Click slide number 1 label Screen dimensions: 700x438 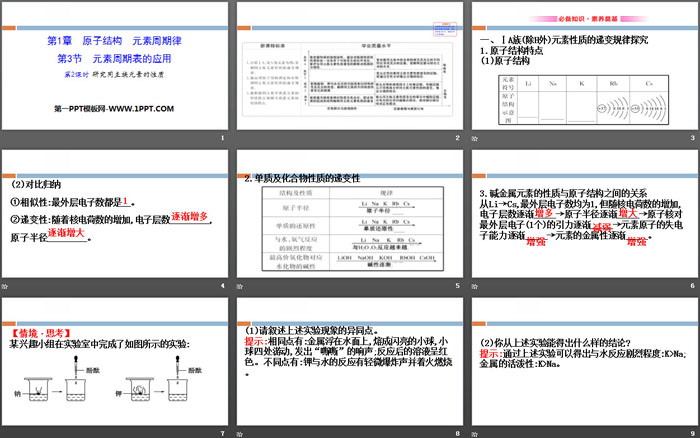point(222,138)
